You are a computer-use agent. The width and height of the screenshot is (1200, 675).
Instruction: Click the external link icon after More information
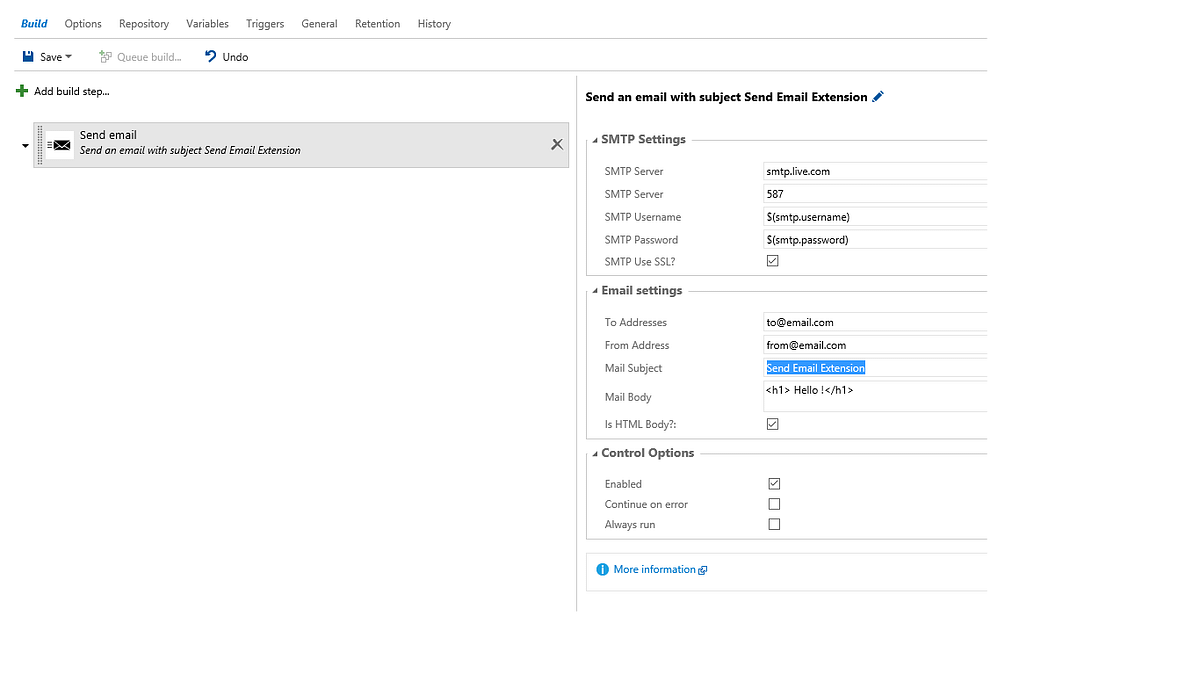(x=701, y=568)
